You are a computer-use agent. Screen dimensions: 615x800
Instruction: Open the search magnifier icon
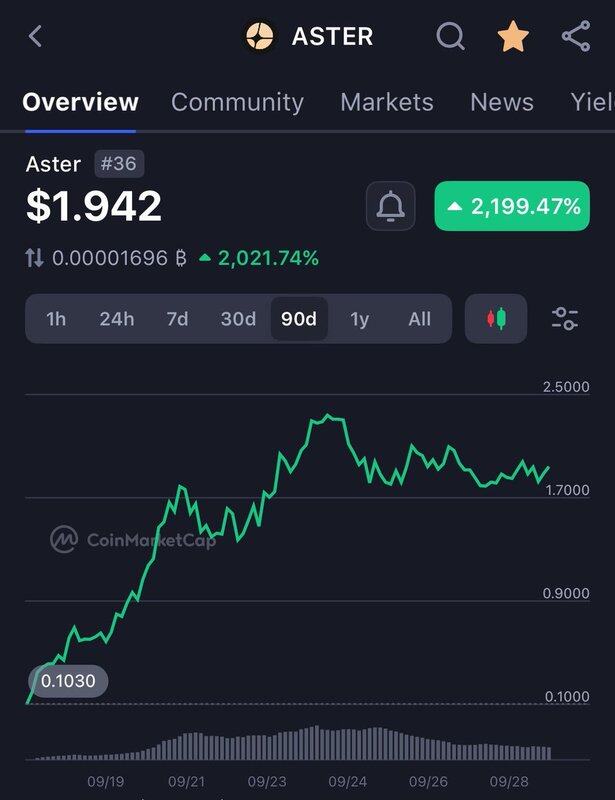[x=451, y=37]
